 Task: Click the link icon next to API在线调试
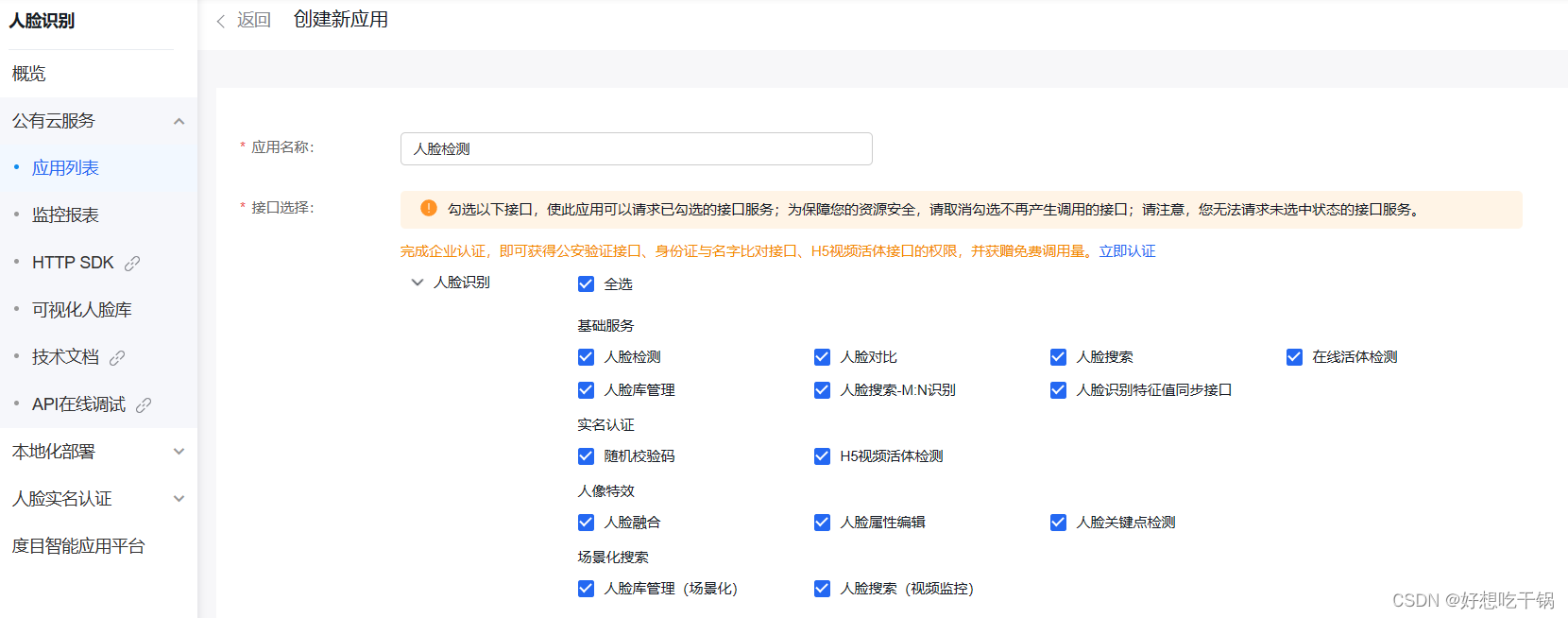(x=144, y=404)
